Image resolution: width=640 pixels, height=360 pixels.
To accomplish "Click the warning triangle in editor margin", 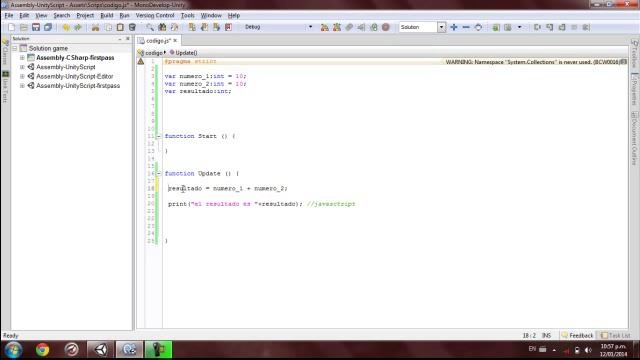I will (x=141, y=61).
